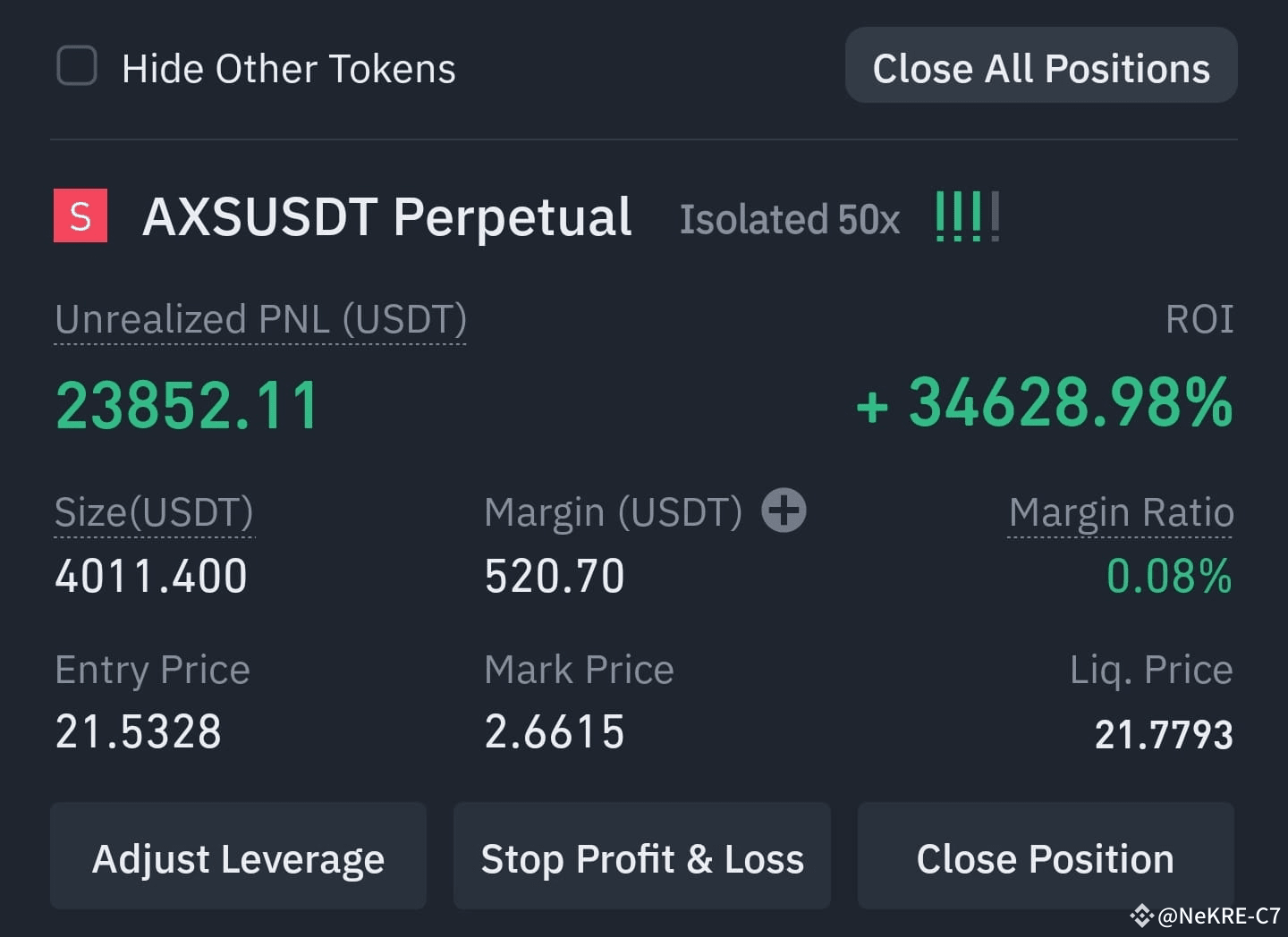Click the Adjust Leverage button
This screenshot has width=1288, height=937.
[238, 857]
